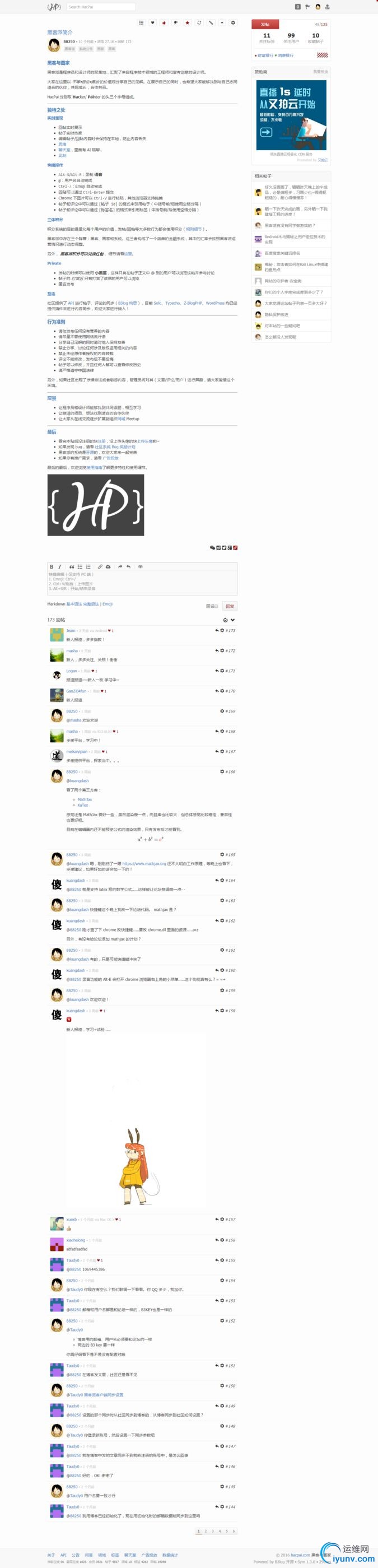Click the red 发帖 post button
The image size is (378, 1568).
pos(265,24)
